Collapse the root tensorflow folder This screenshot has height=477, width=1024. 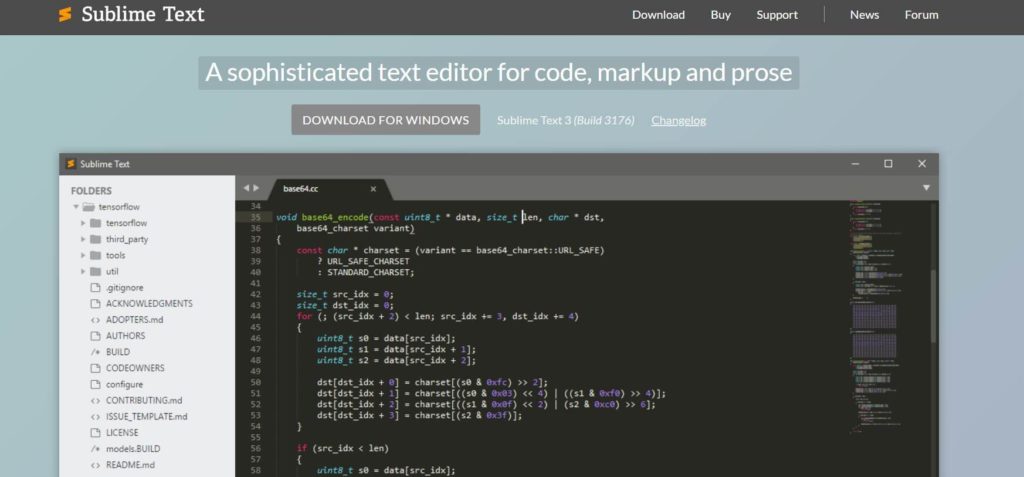(x=76, y=207)
